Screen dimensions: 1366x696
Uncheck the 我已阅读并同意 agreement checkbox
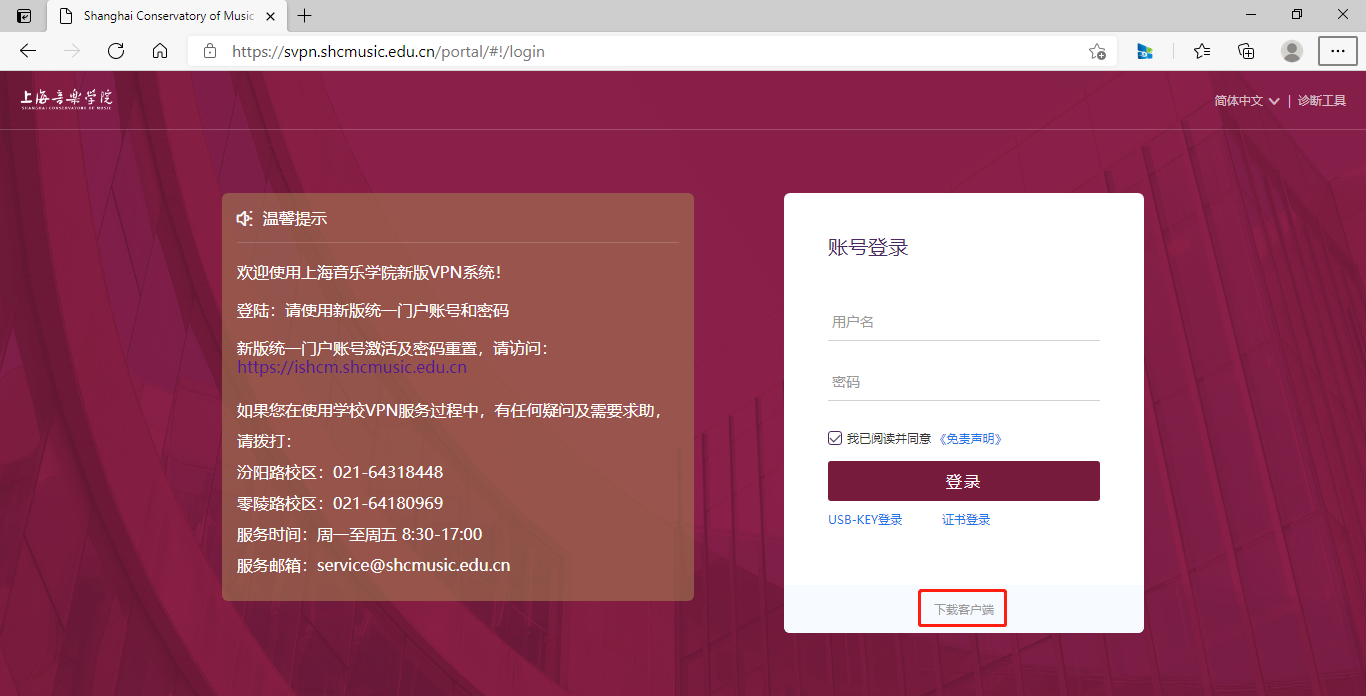pyautogui.click(x=835, y=438)
